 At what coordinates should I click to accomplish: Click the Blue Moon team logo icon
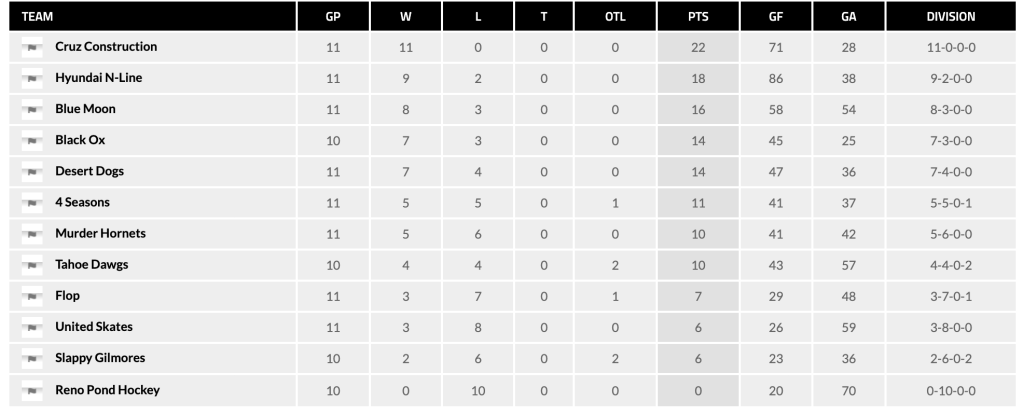[x=32, y=109]
